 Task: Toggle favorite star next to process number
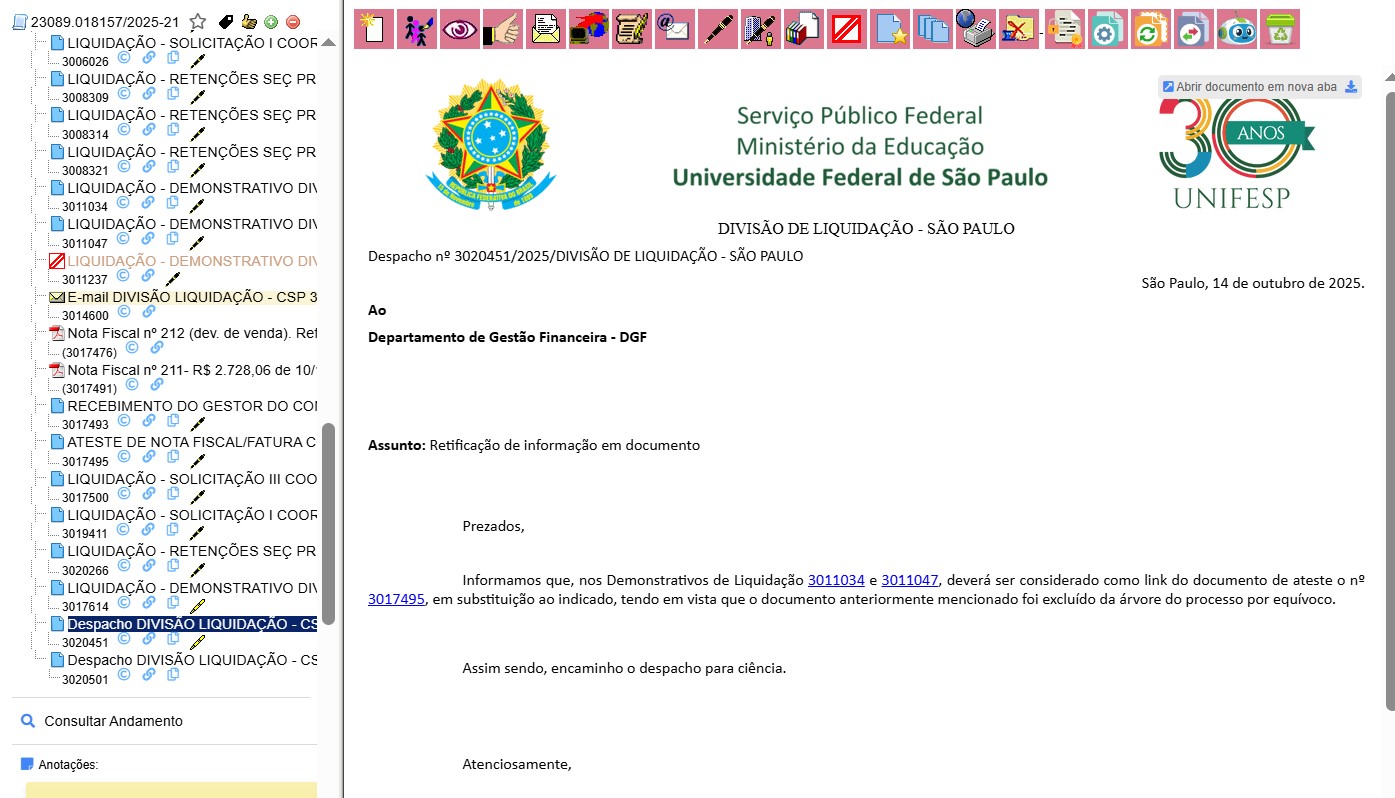pyautogui.click(x=198, y=22)
